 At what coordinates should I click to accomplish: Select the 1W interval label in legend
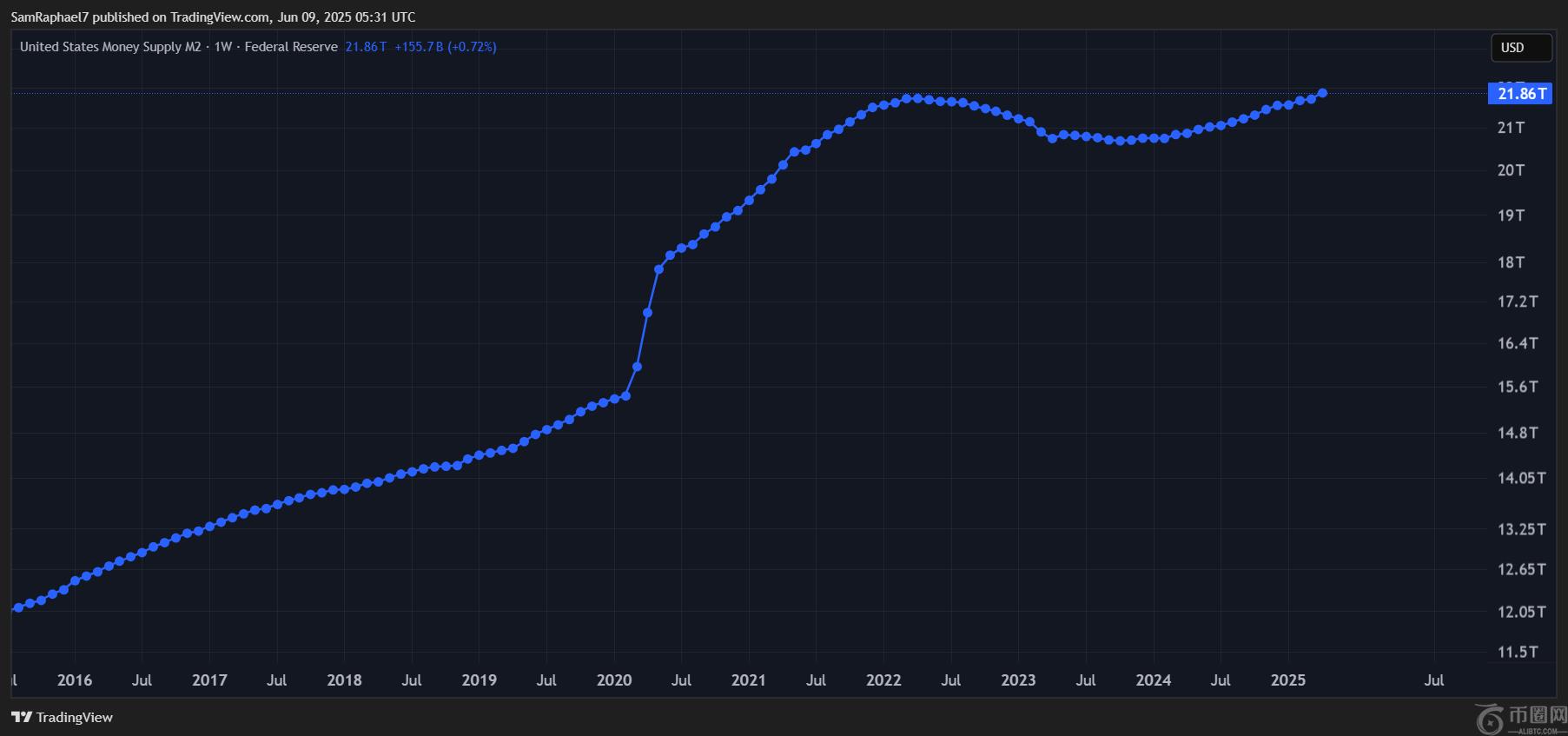[x=223, y=47]
